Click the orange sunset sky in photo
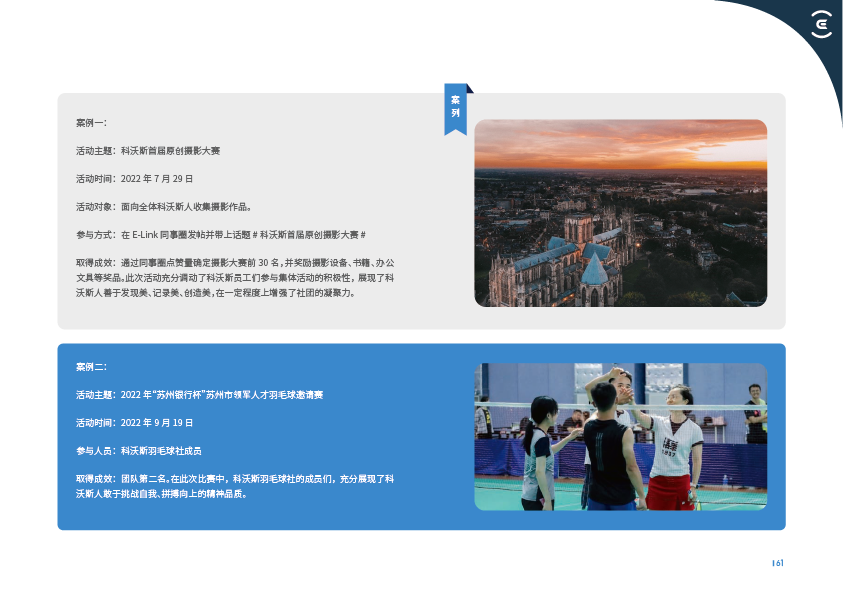Viewport: 843px width, 596px height. coord(620,145)
